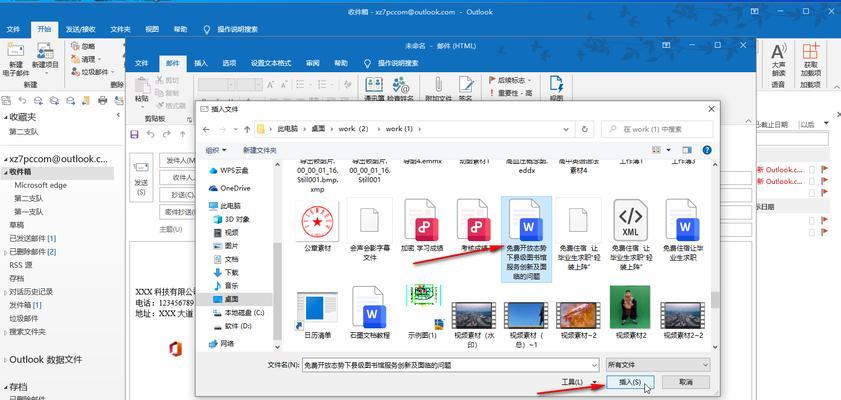Screen dimensions: 841x400
Task: Open the view options dropdown arrow
Action: [668, 150]
